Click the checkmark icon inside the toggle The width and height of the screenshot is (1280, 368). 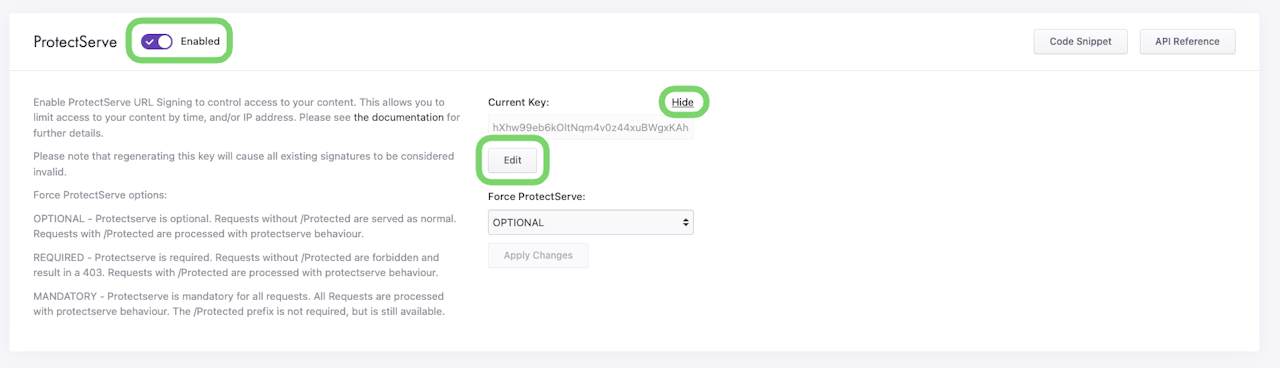click(x=150, y=42)
